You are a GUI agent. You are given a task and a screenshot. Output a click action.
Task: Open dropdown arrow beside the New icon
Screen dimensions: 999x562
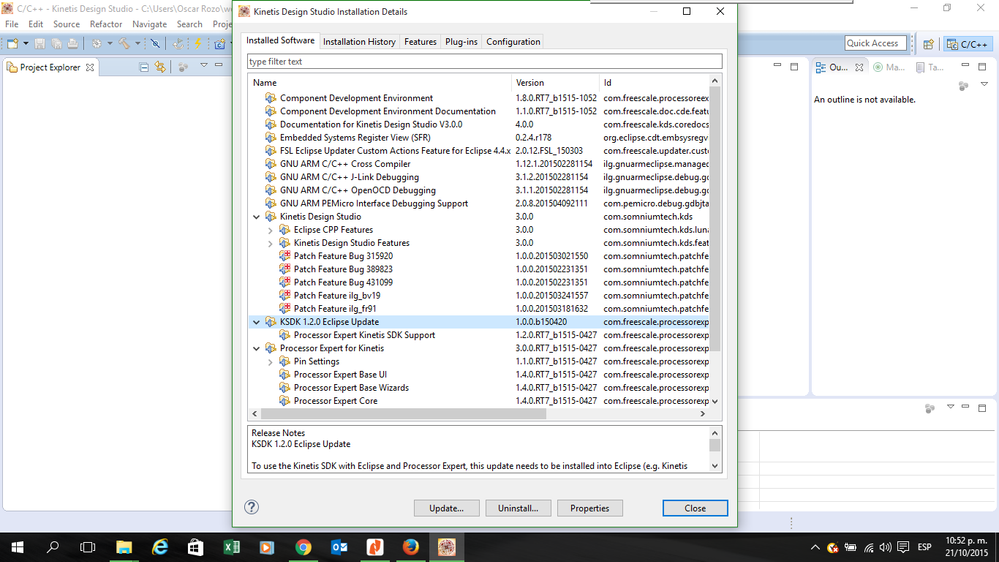point(25,43)
